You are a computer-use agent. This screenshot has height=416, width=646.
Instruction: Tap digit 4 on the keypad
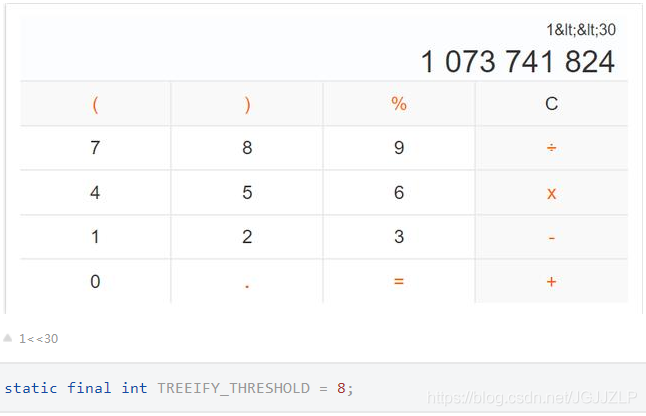click(x=95, y=192)
